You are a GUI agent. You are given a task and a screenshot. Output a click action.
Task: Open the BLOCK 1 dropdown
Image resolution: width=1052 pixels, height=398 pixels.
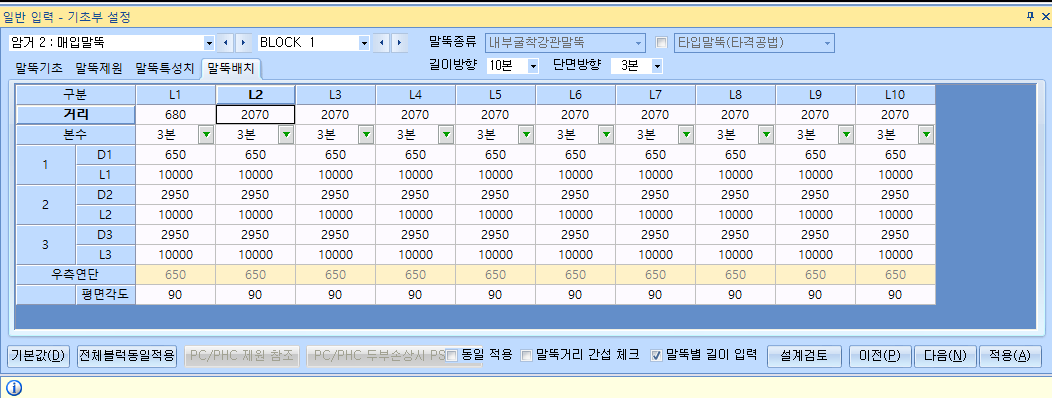pos(364,43)
